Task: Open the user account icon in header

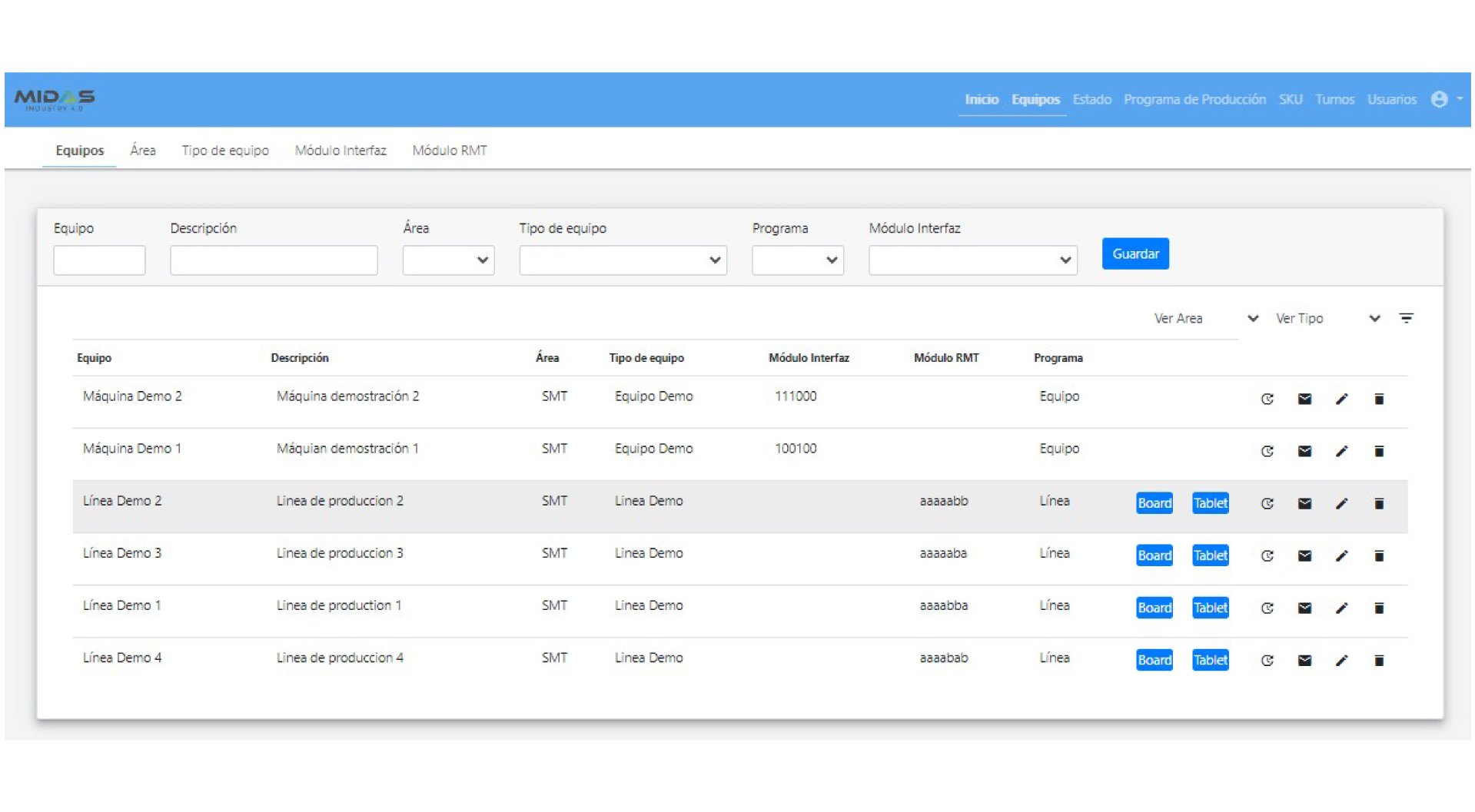Action: (1439, 99)
